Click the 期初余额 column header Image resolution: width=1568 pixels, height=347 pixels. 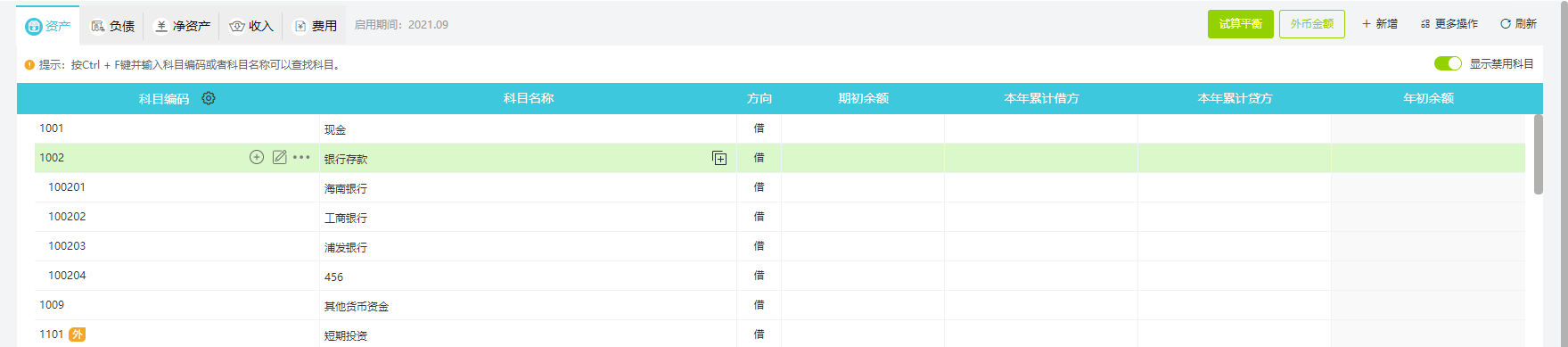(x=863, y=98)
